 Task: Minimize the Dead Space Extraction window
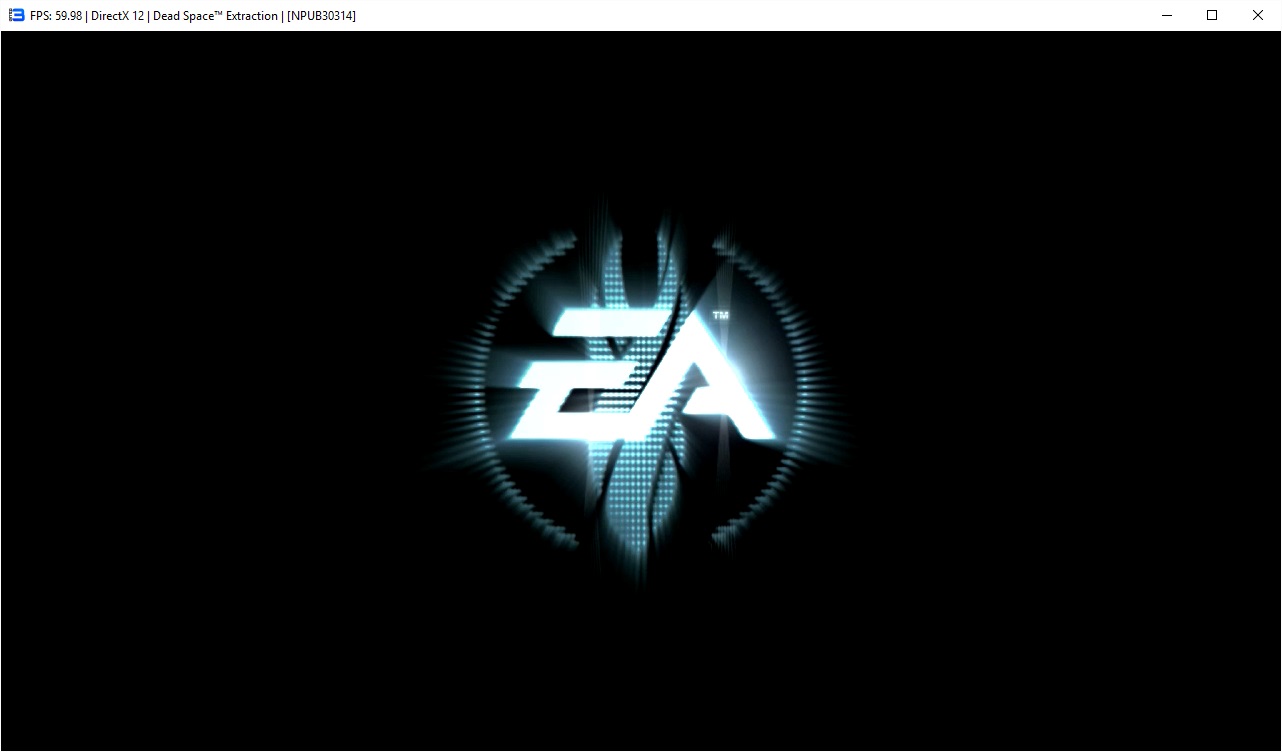1166,15
